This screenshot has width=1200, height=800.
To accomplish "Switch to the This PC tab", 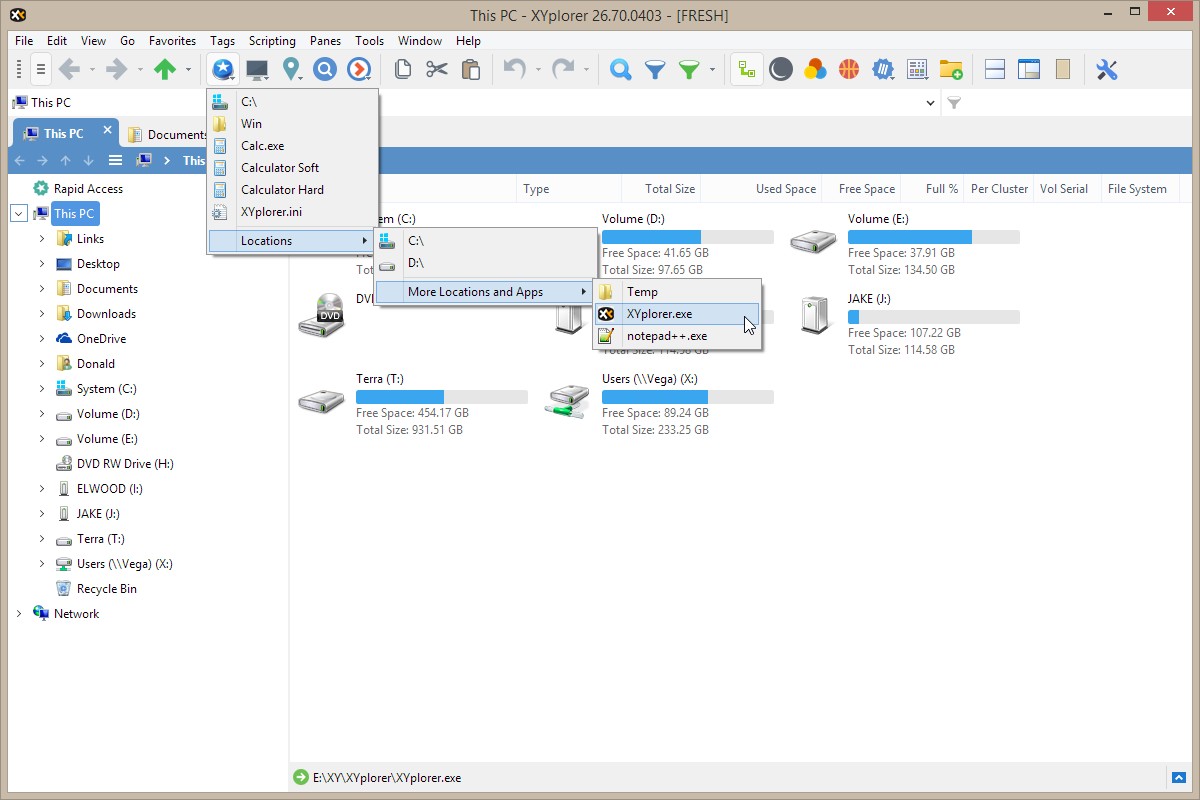I will pos(63,133).
